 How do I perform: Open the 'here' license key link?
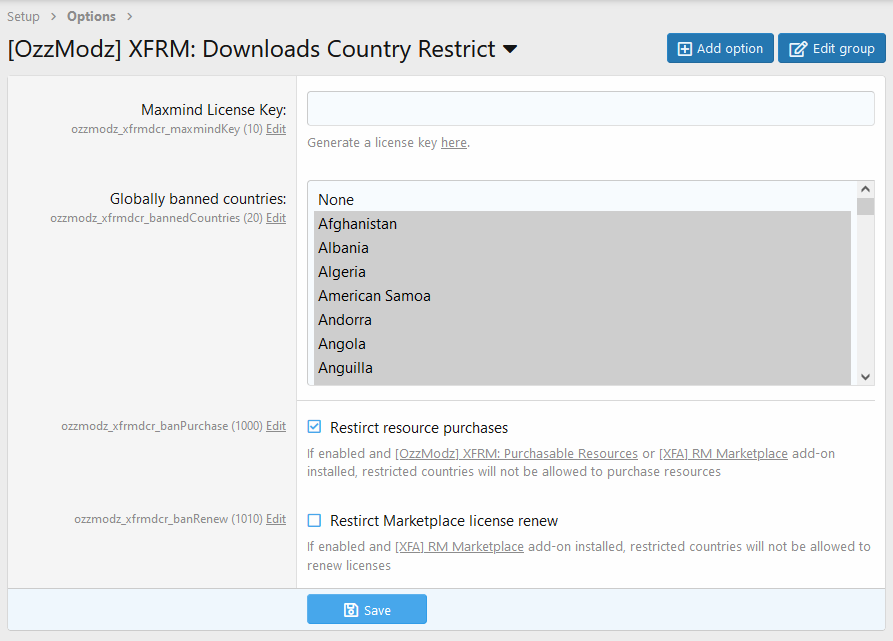tap(453, 143)
